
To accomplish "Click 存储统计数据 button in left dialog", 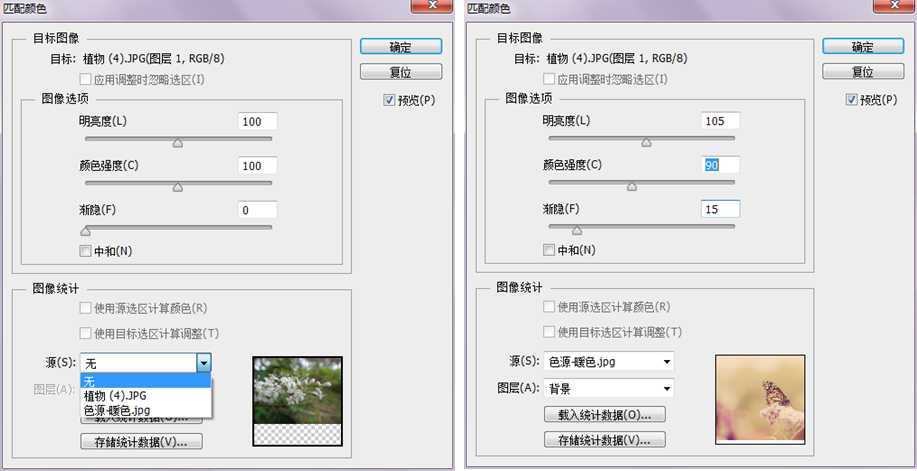I will pos(142,441).
